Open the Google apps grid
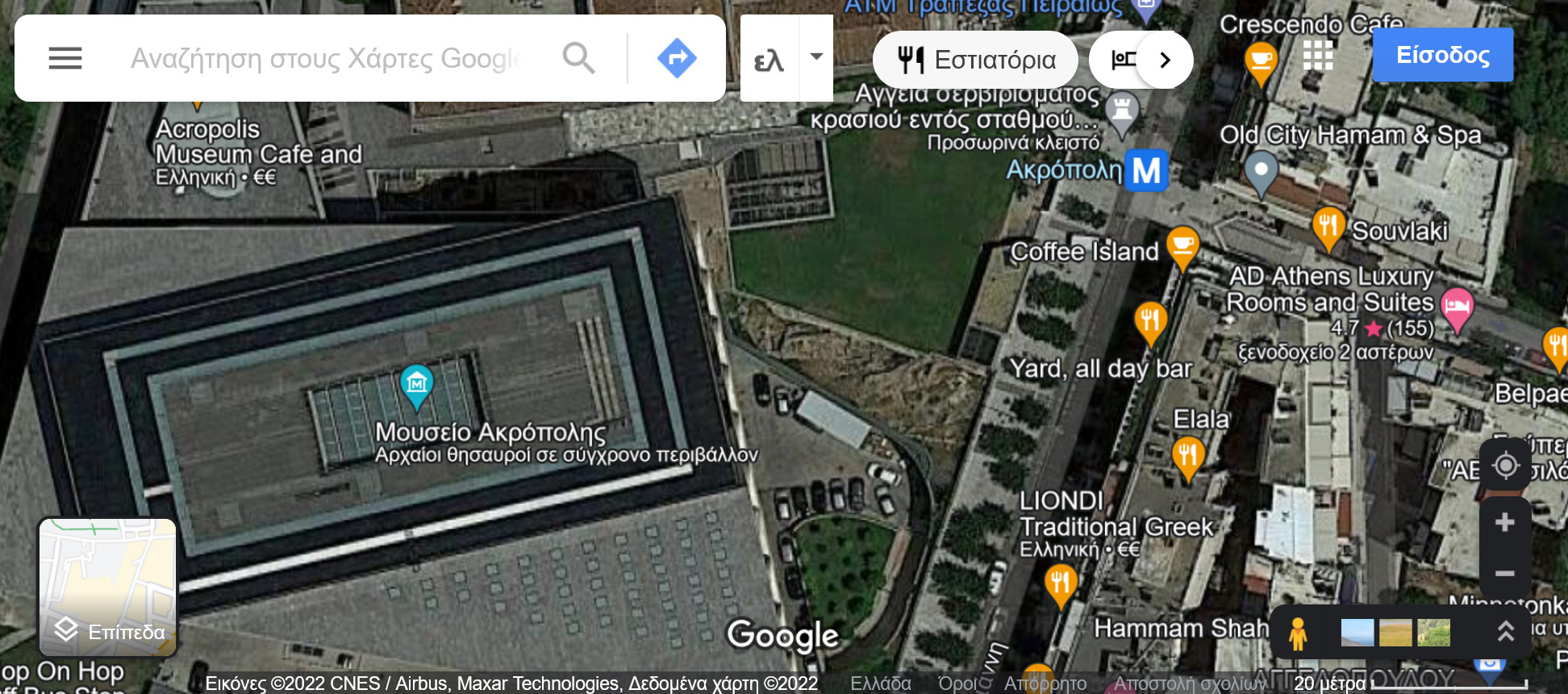Screen dimensions: 1568x694 (x=1318, y=56)
